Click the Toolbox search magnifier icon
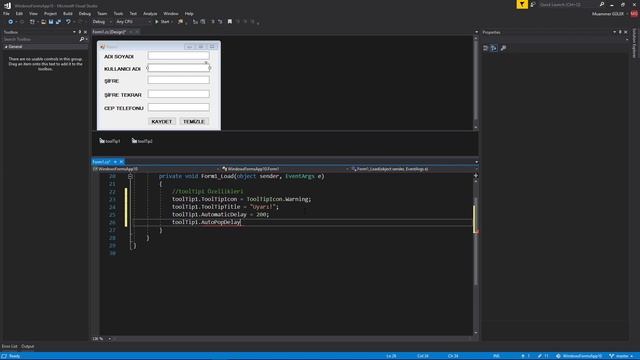 pos(82,39)
